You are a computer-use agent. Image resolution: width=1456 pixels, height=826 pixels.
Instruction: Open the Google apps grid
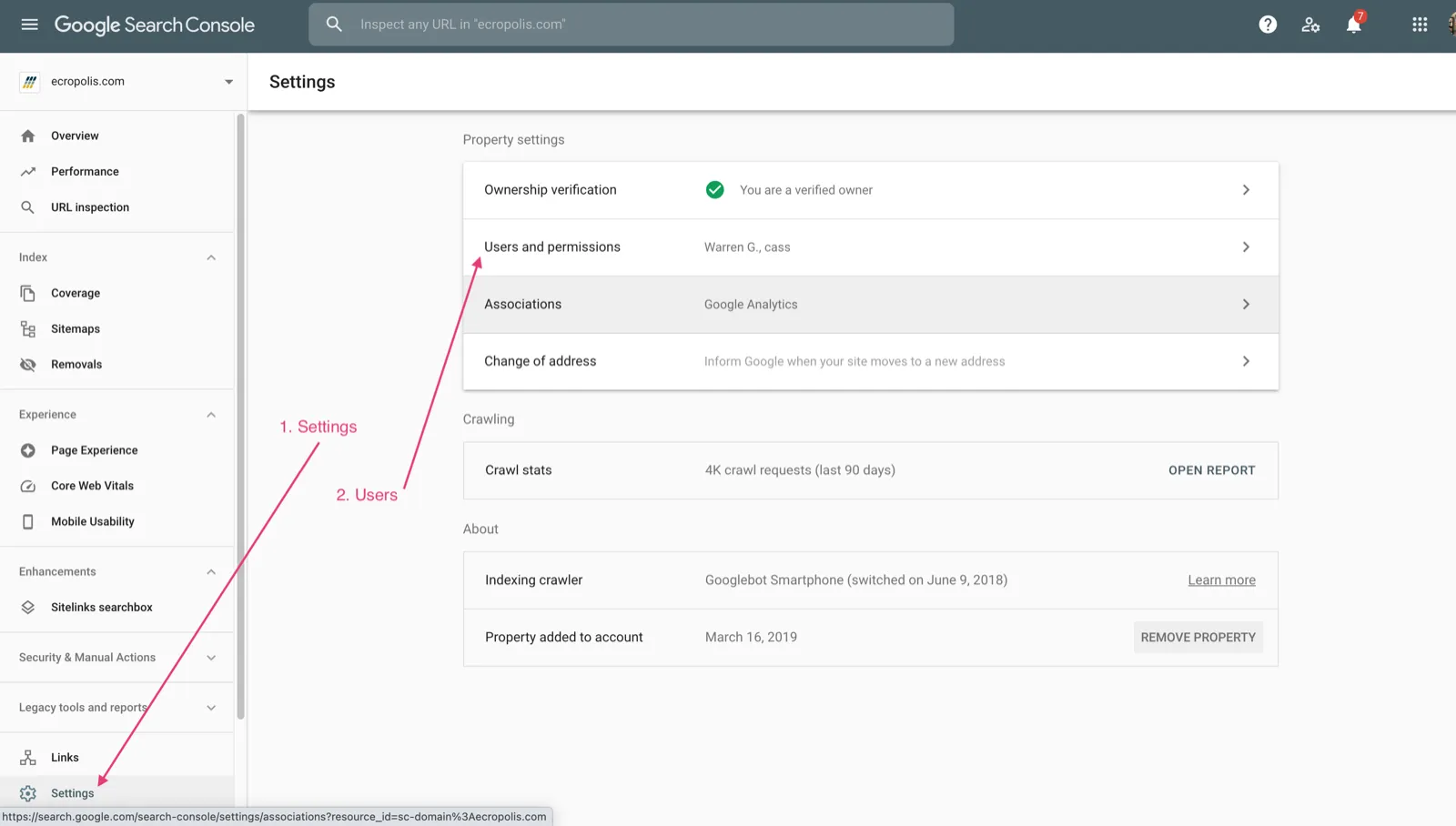pyautogui.click(x=1420, y=25)
